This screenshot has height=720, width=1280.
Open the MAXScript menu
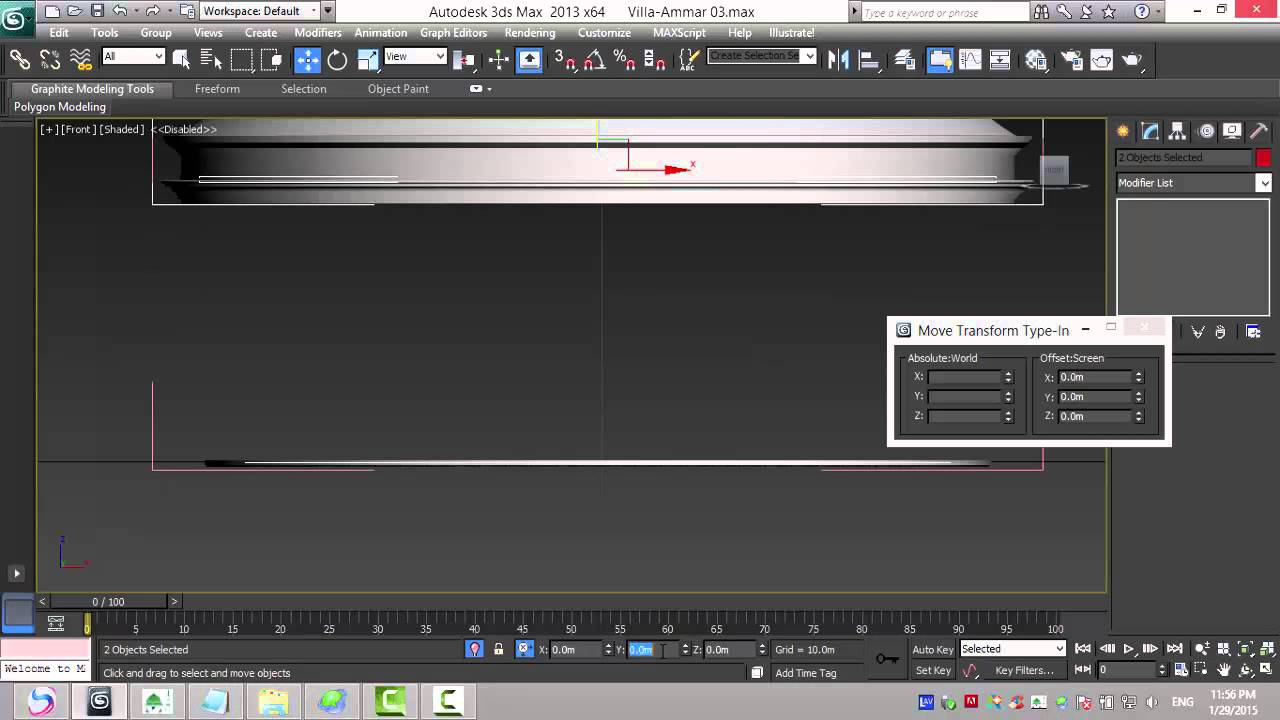click(x=679, y=32)
